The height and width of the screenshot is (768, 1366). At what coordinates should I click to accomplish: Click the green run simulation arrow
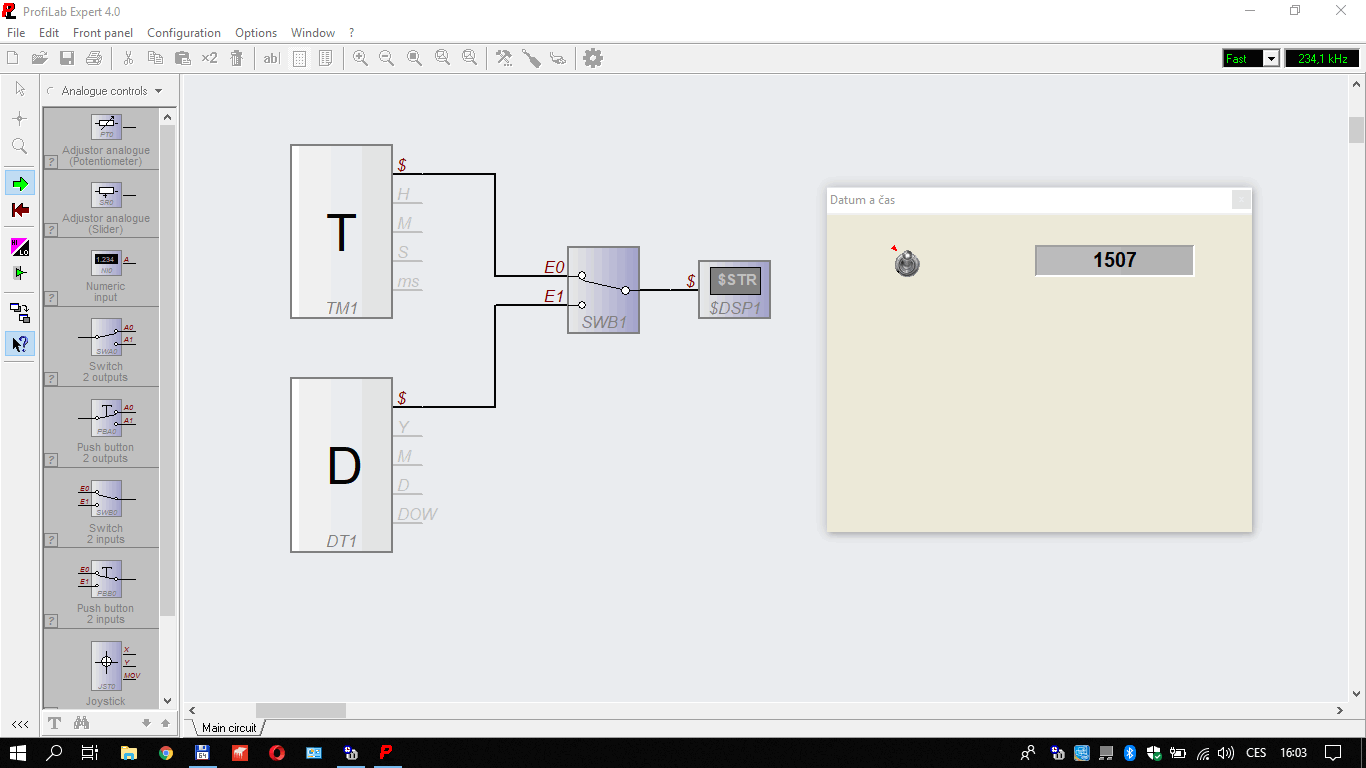point(19,183)
